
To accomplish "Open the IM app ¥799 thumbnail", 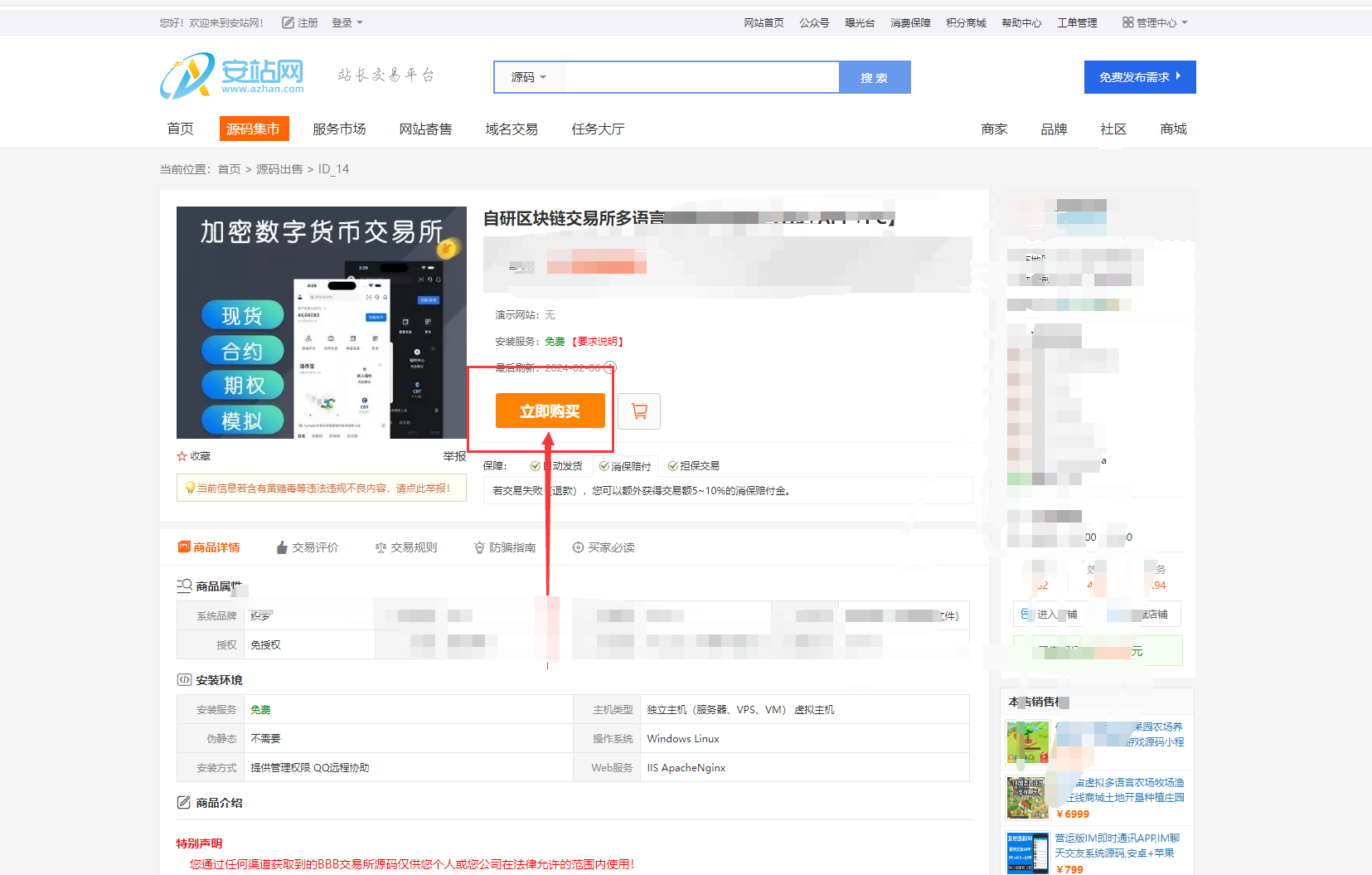I will [1028, 853].
